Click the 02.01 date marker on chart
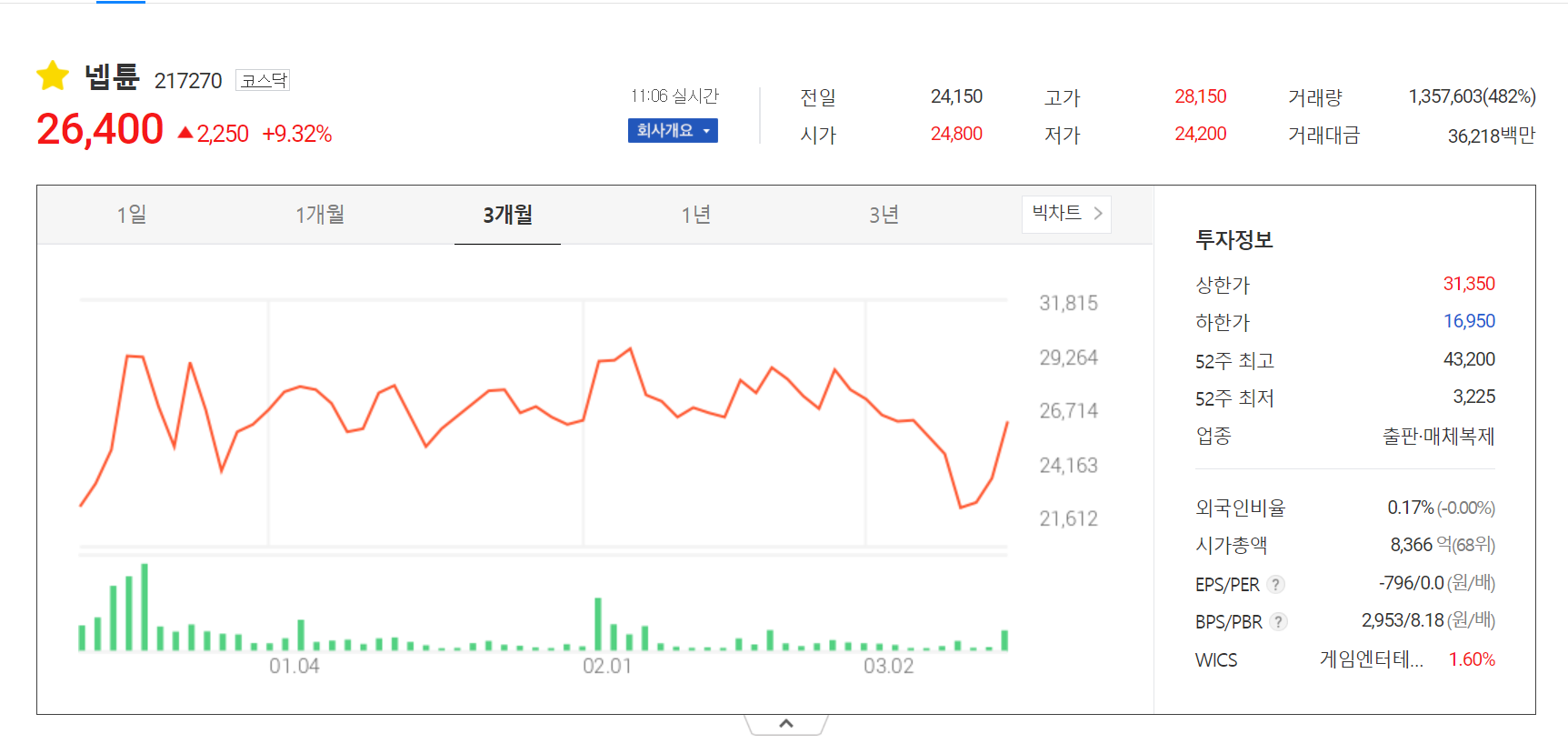Viewport: 1568px width, 754px height. pos(607,666)
